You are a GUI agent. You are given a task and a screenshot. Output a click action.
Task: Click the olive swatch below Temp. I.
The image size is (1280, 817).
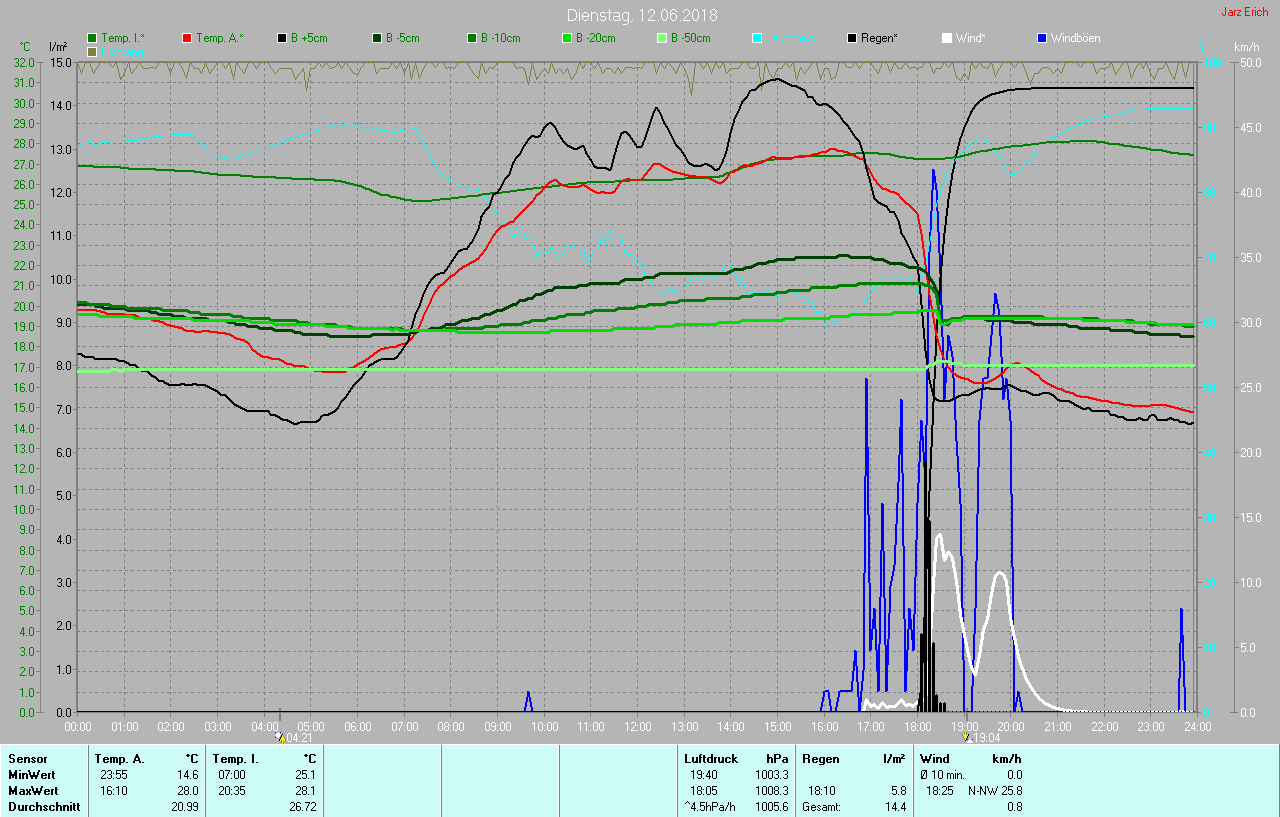(x=92, y=51)
